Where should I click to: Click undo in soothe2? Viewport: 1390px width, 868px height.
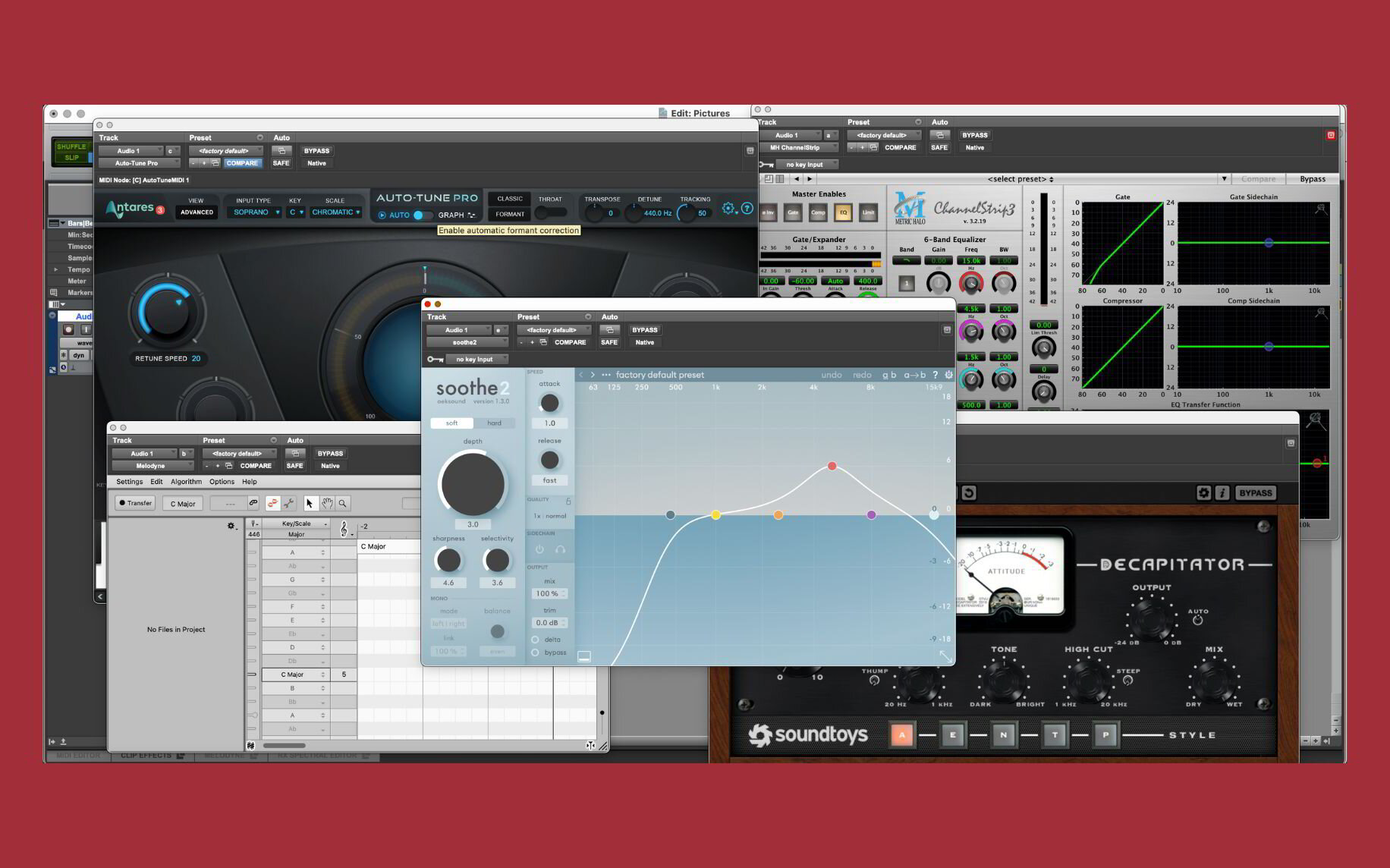832,374
